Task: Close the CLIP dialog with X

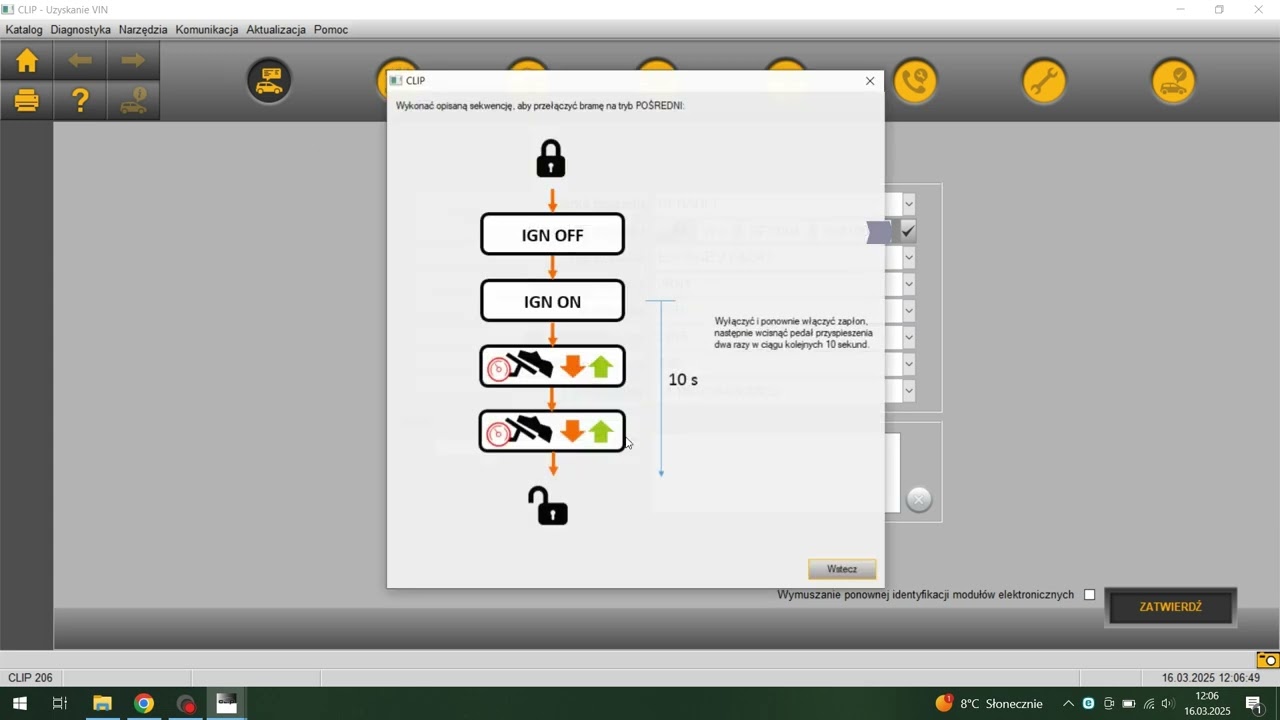Action: tap(870, 81)
